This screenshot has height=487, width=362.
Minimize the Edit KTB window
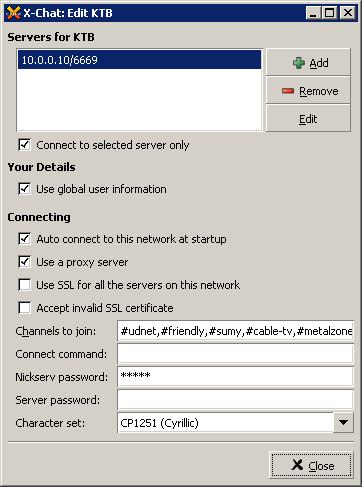tap(313, 13)
